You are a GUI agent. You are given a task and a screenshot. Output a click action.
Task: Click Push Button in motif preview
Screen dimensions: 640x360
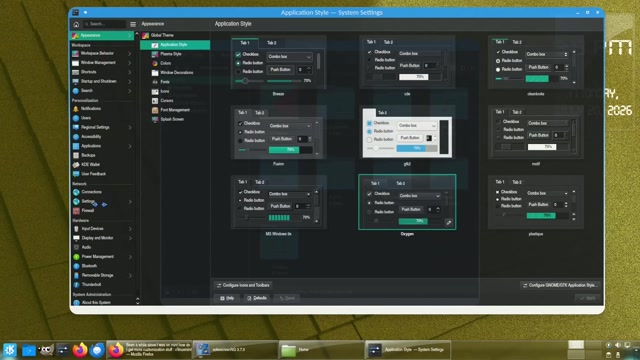[x=538, y=135]
